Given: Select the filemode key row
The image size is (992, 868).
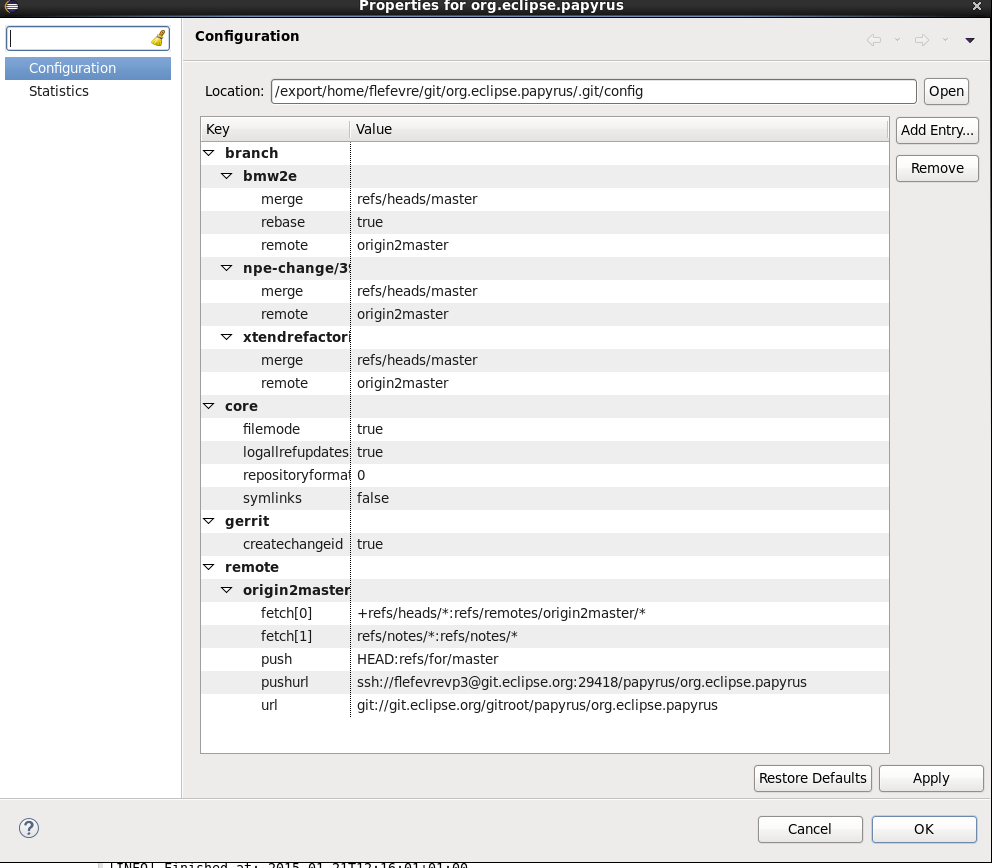Looking at the screenshot, I should click(271, 429).
